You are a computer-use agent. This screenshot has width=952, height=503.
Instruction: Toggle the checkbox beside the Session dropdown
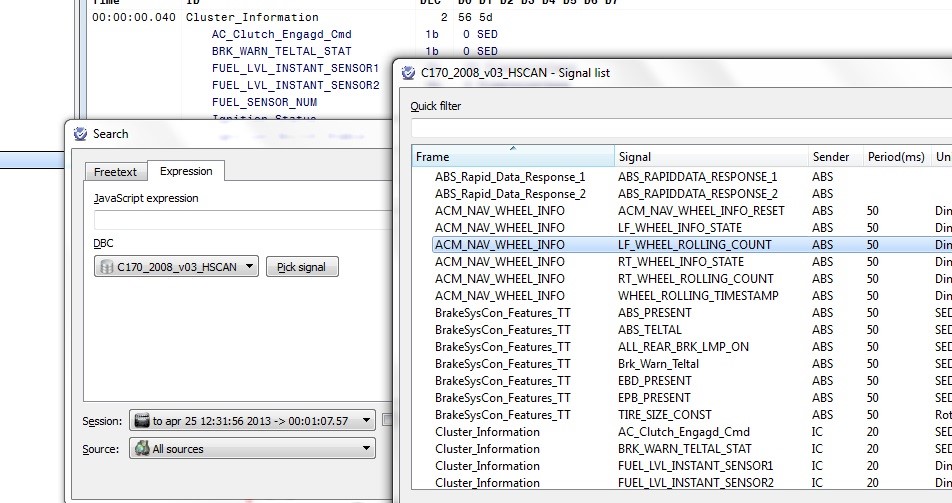pos(389,420)
